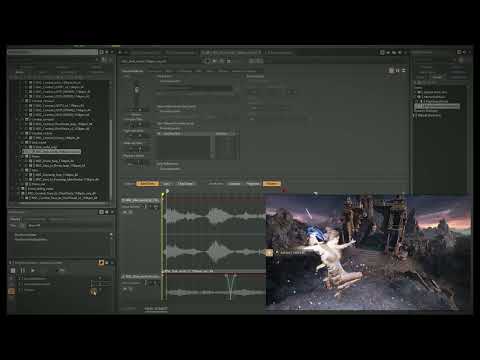
Task: Start playback with the Transport Control play button
Action: [x=33, y=271]
